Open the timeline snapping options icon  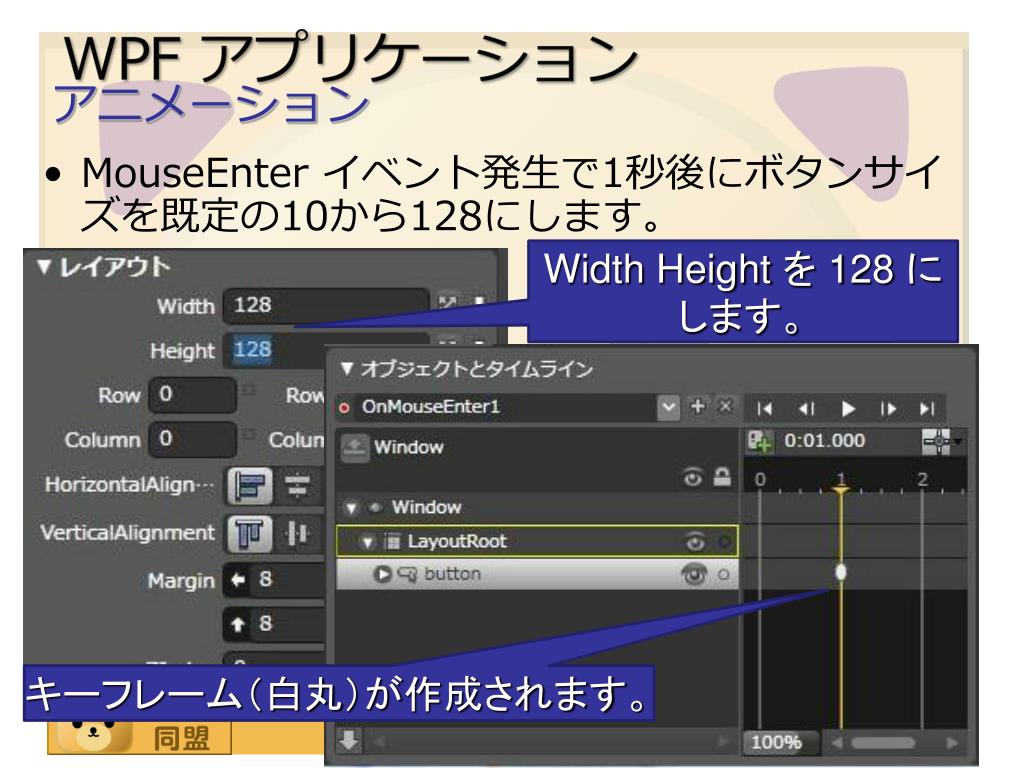(x=938, y=442)
